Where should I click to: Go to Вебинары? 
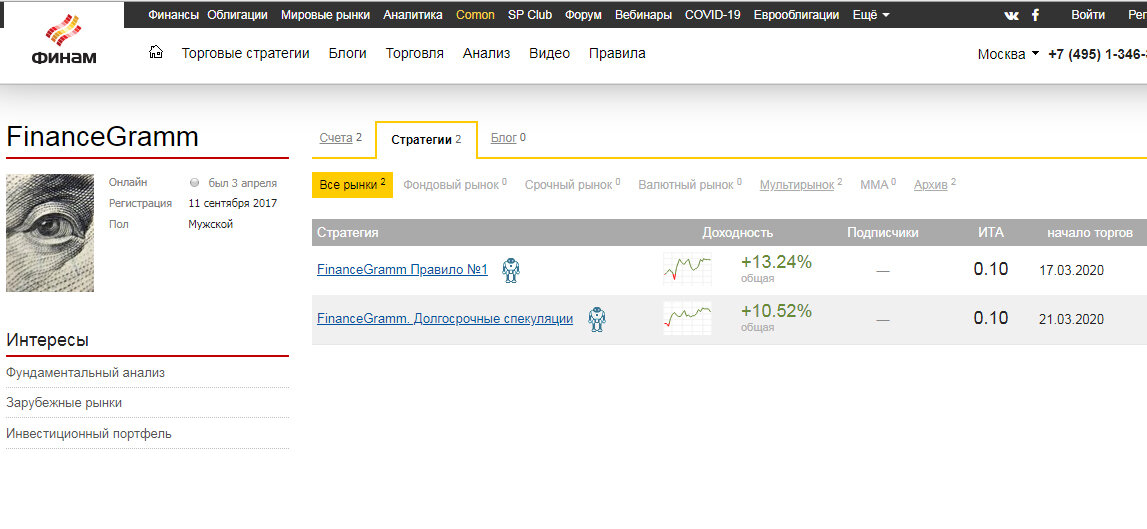(x=643, y=15)
